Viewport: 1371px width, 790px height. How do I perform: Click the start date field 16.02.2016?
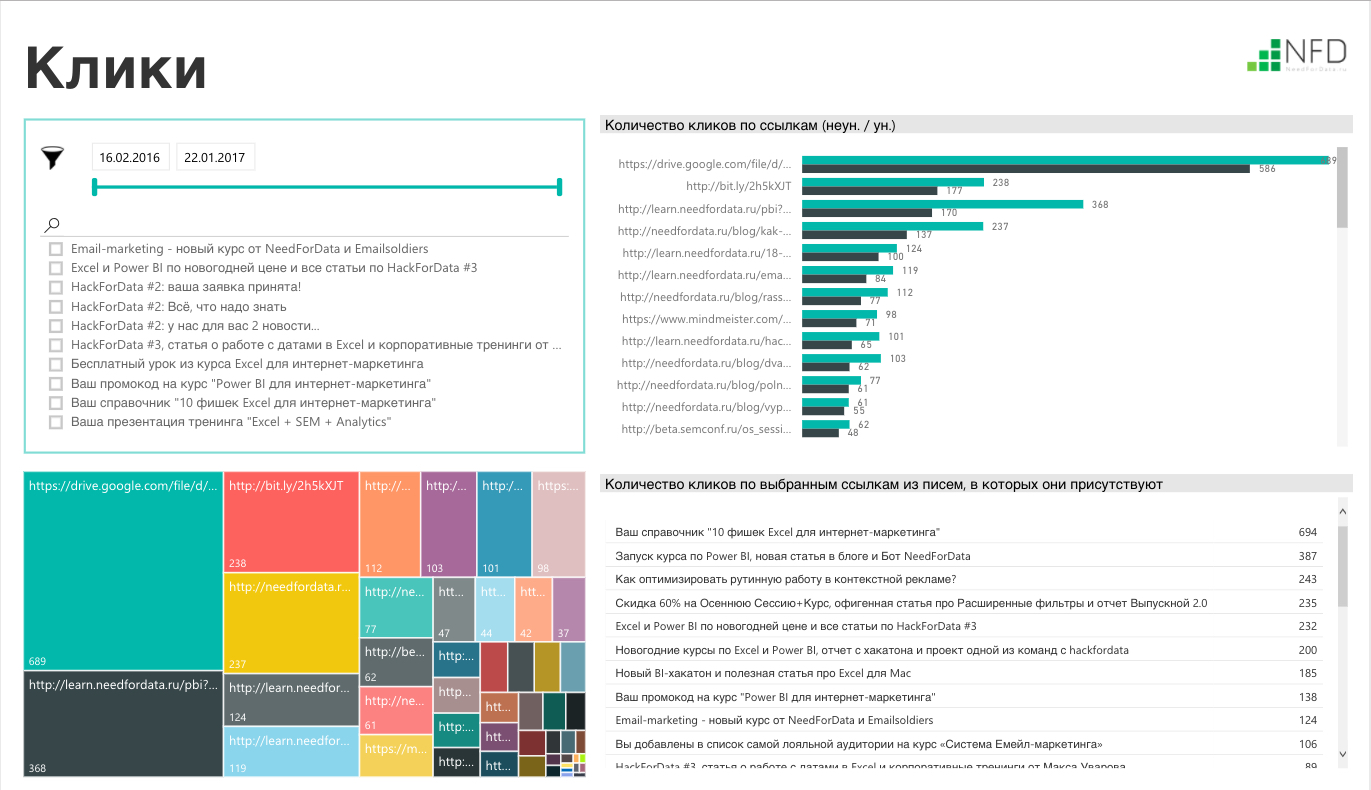(130, 157)
